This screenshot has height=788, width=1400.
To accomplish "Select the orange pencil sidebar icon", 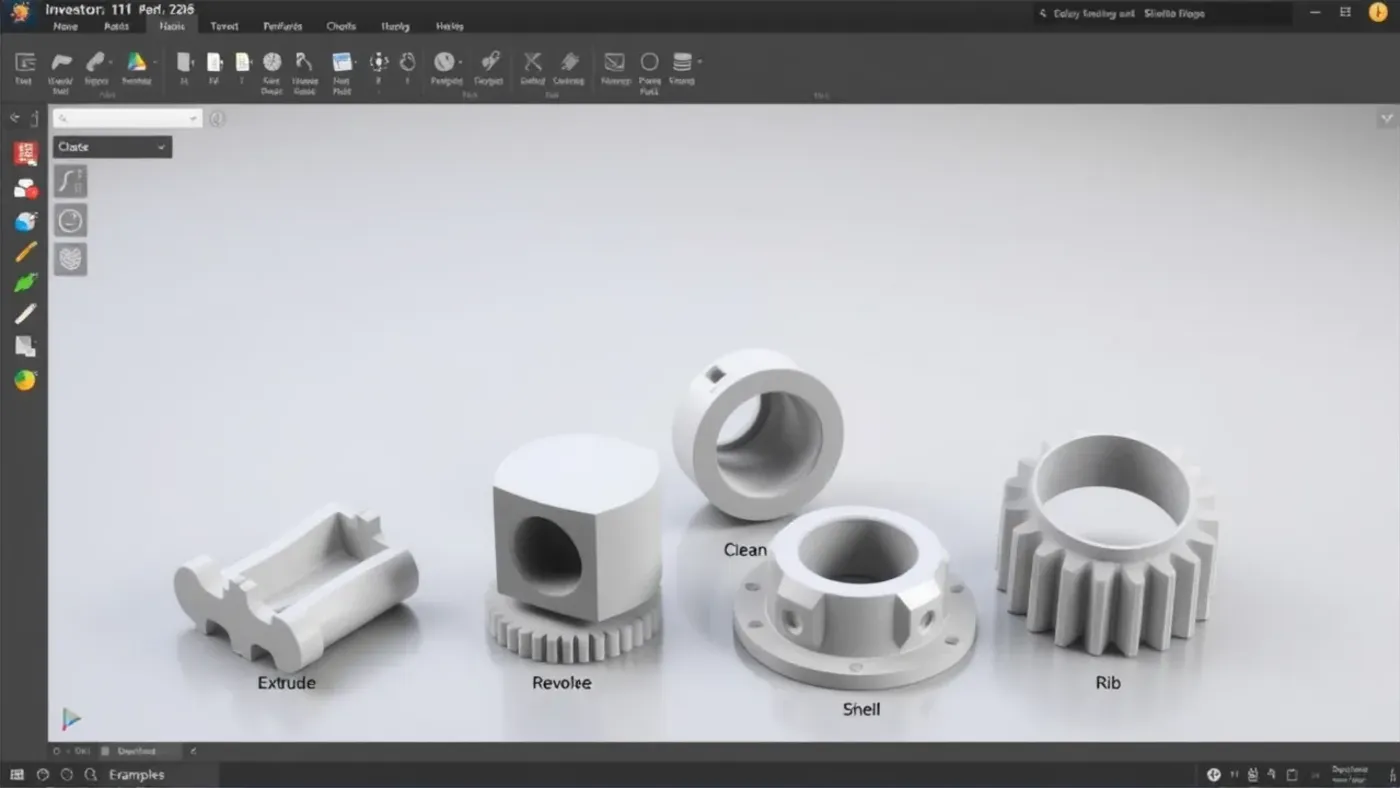I will pos(25,252).
